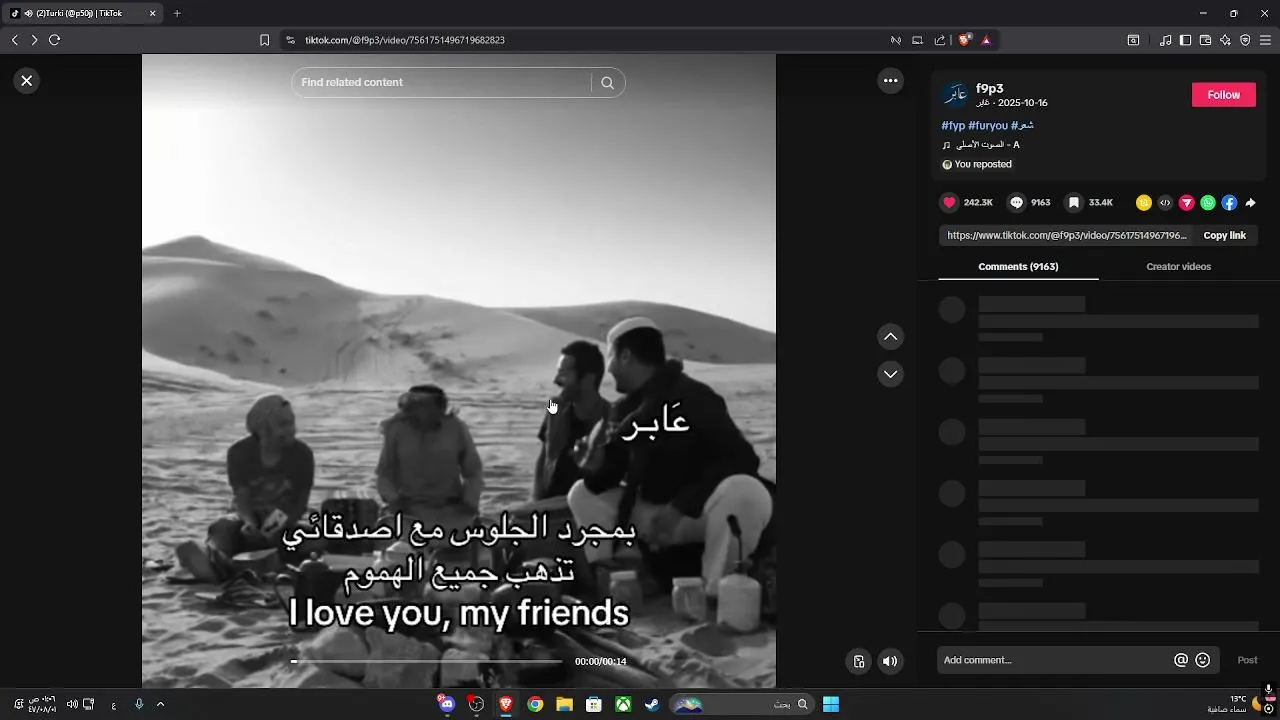
Task: Open comments via the speech bubble icon
Action: (x=1016, y=203)
